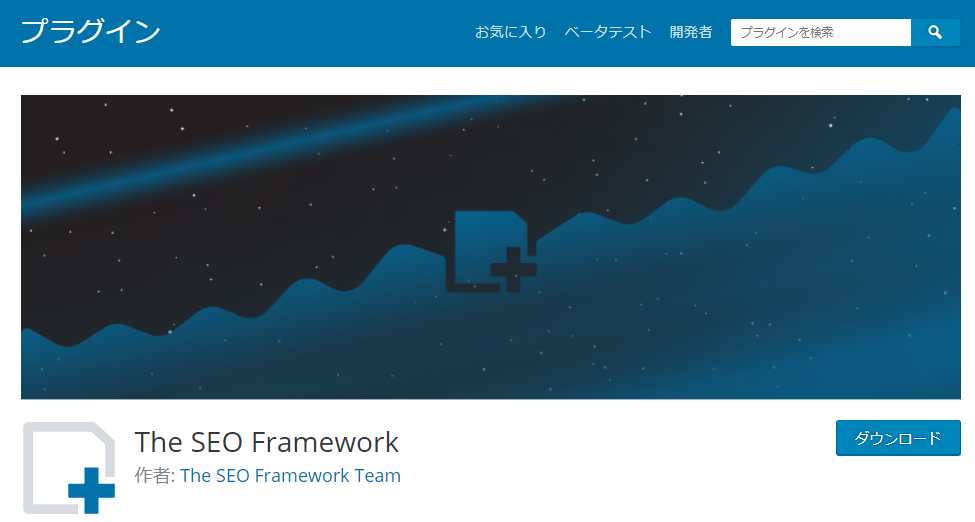Click the starry plugin banner image
The width and height of the screenshot is (975, 522).
pos(491,247)
